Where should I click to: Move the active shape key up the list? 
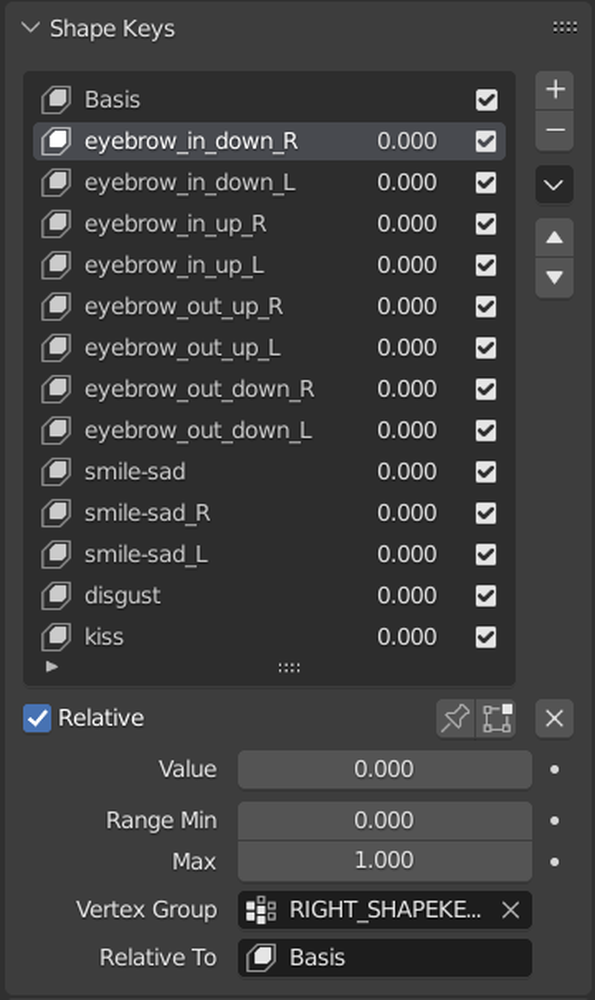tap(554, 237)
